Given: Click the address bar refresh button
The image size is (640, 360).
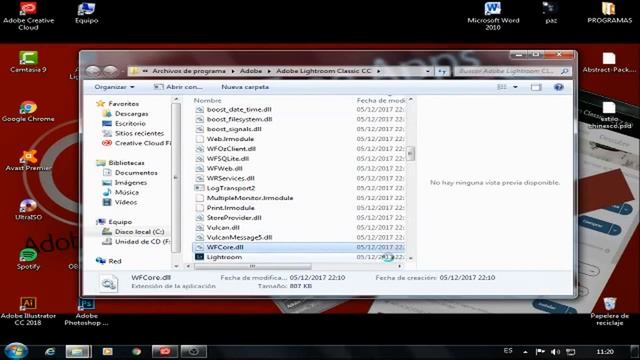Looking at the screenshot, I should tap(442, 71).
